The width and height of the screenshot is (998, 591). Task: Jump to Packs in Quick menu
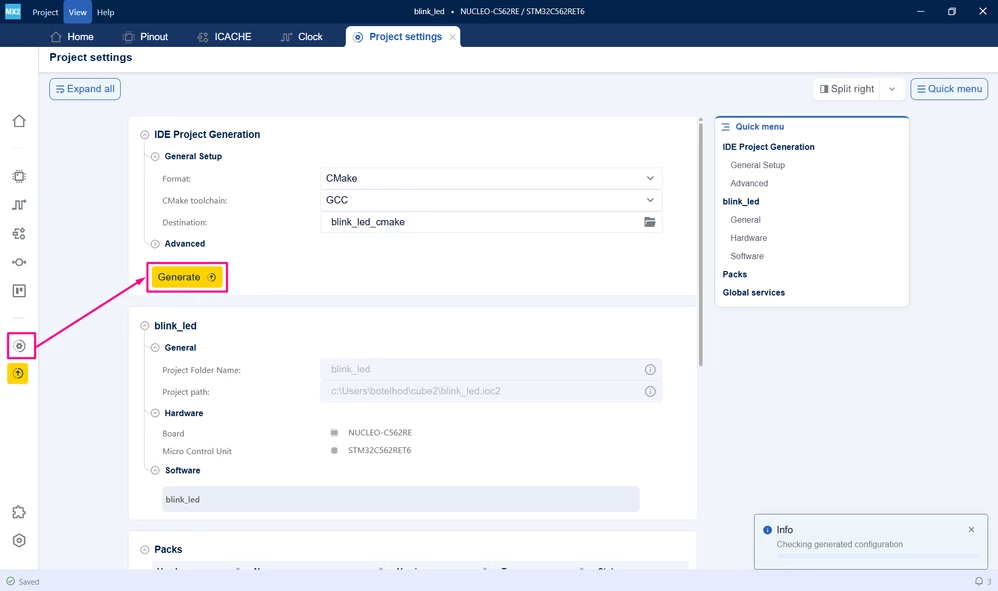(x=734, y=275)
